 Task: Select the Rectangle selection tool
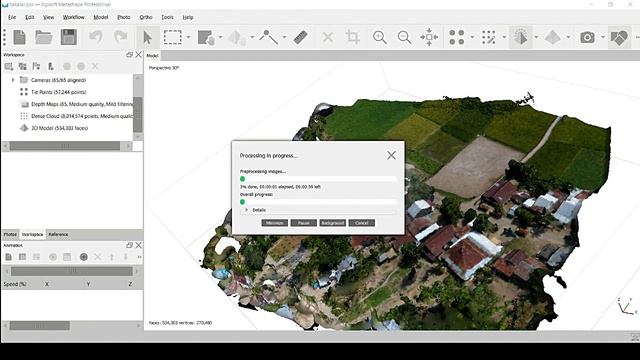[x=173, y=37]
